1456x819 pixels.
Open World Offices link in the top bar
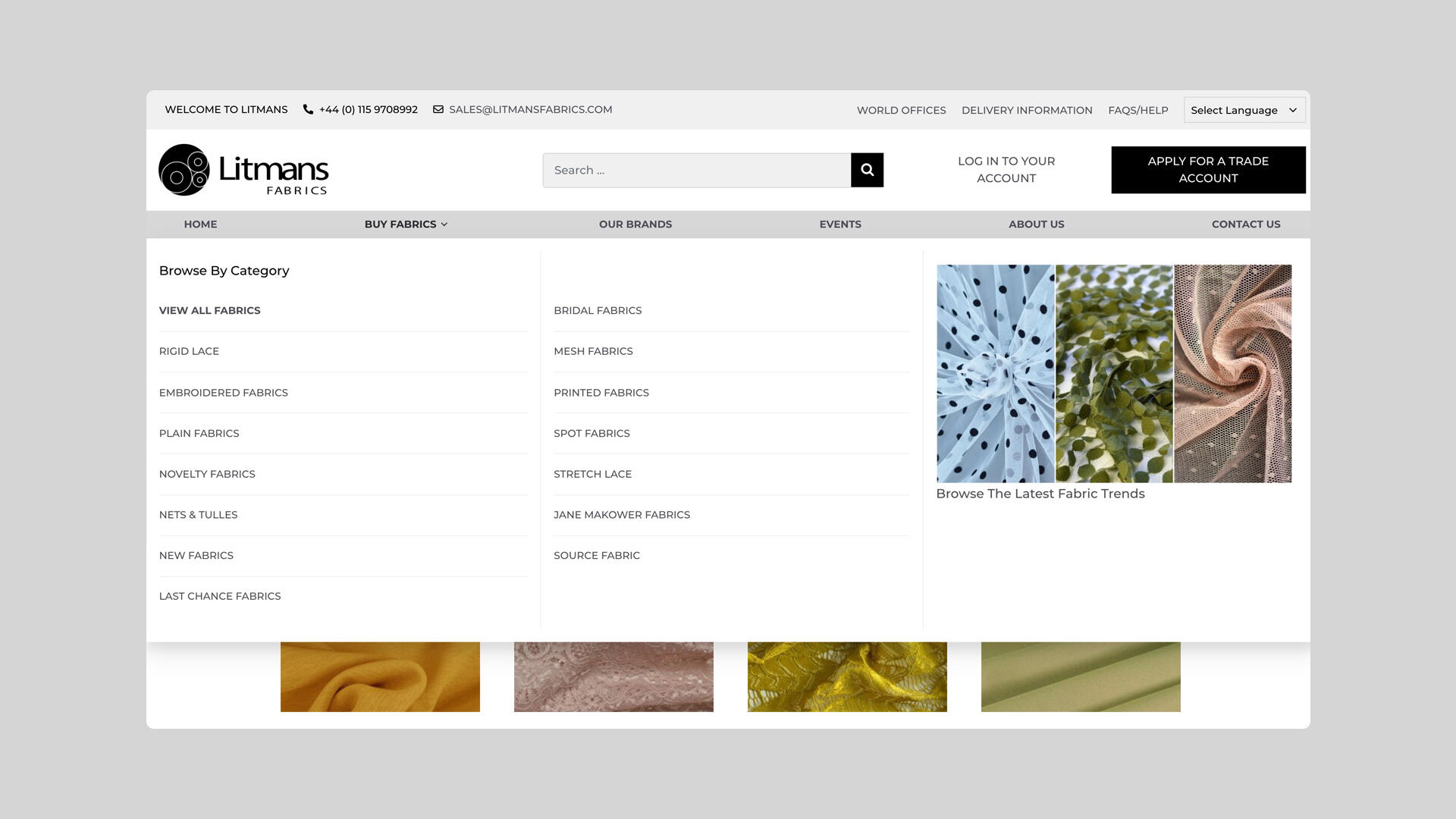(901, 110)
